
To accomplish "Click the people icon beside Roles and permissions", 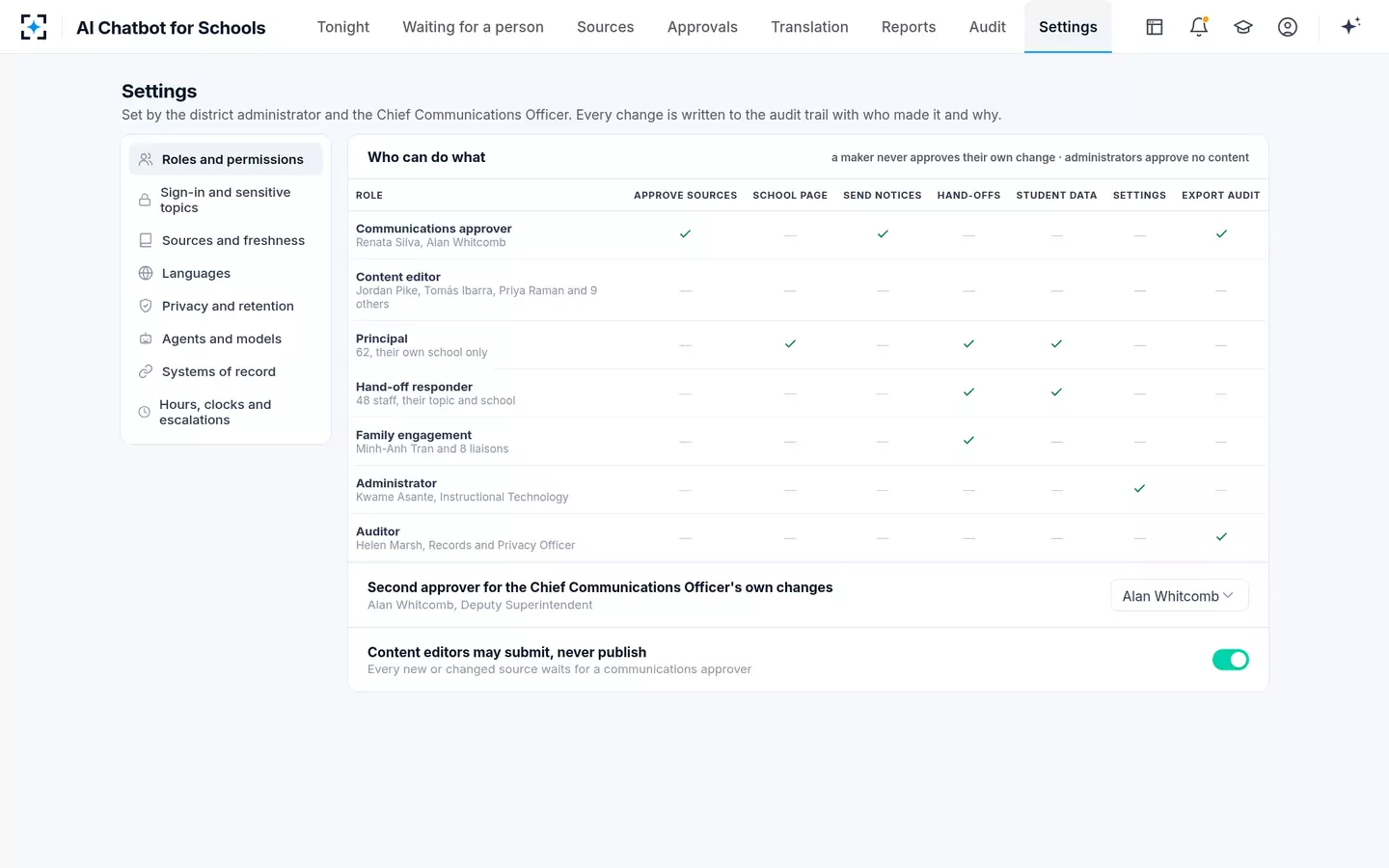I will click(x=146, y=159).
